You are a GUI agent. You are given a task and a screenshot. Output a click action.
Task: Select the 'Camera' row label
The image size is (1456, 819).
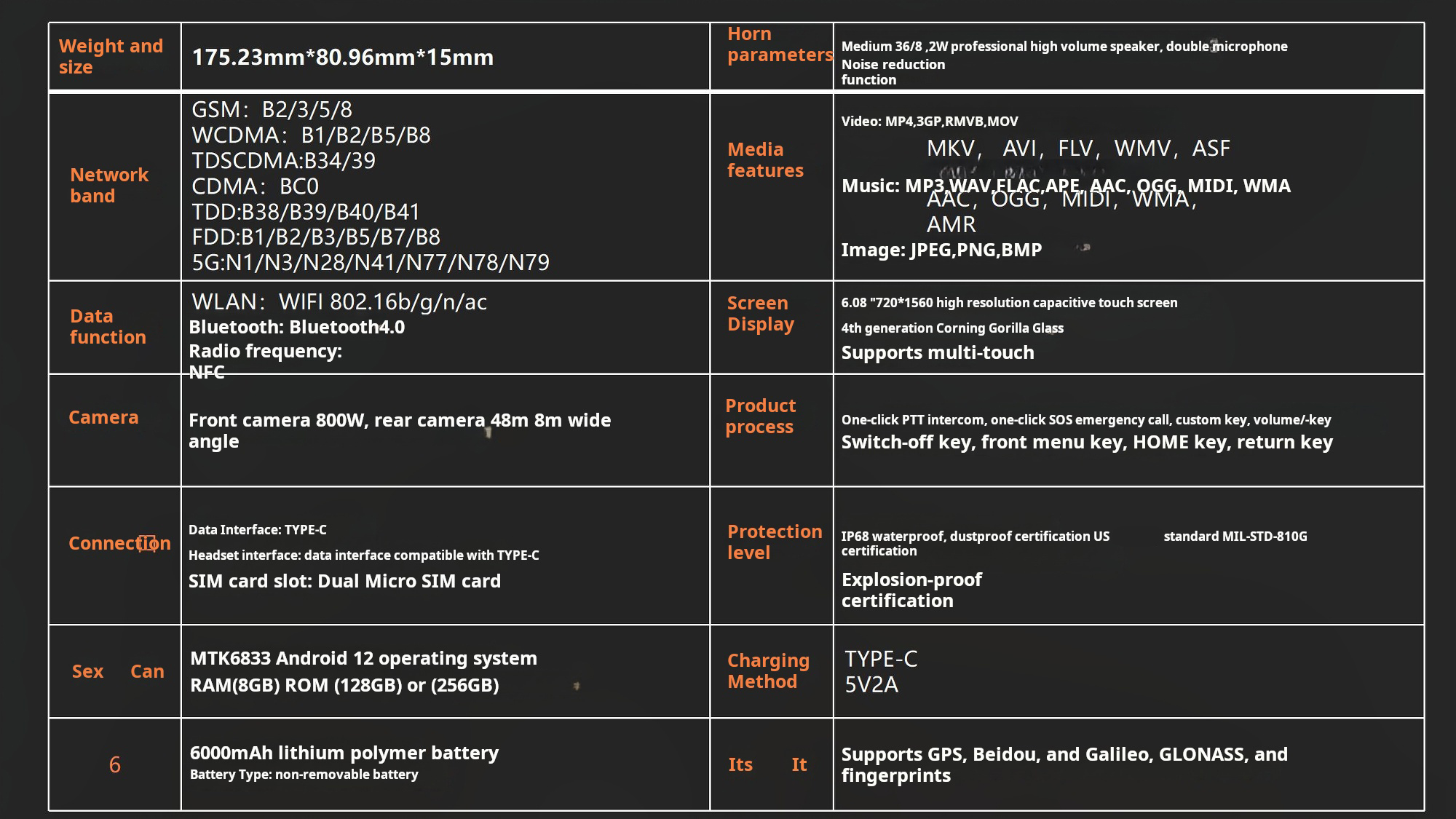tap(103, 417)
